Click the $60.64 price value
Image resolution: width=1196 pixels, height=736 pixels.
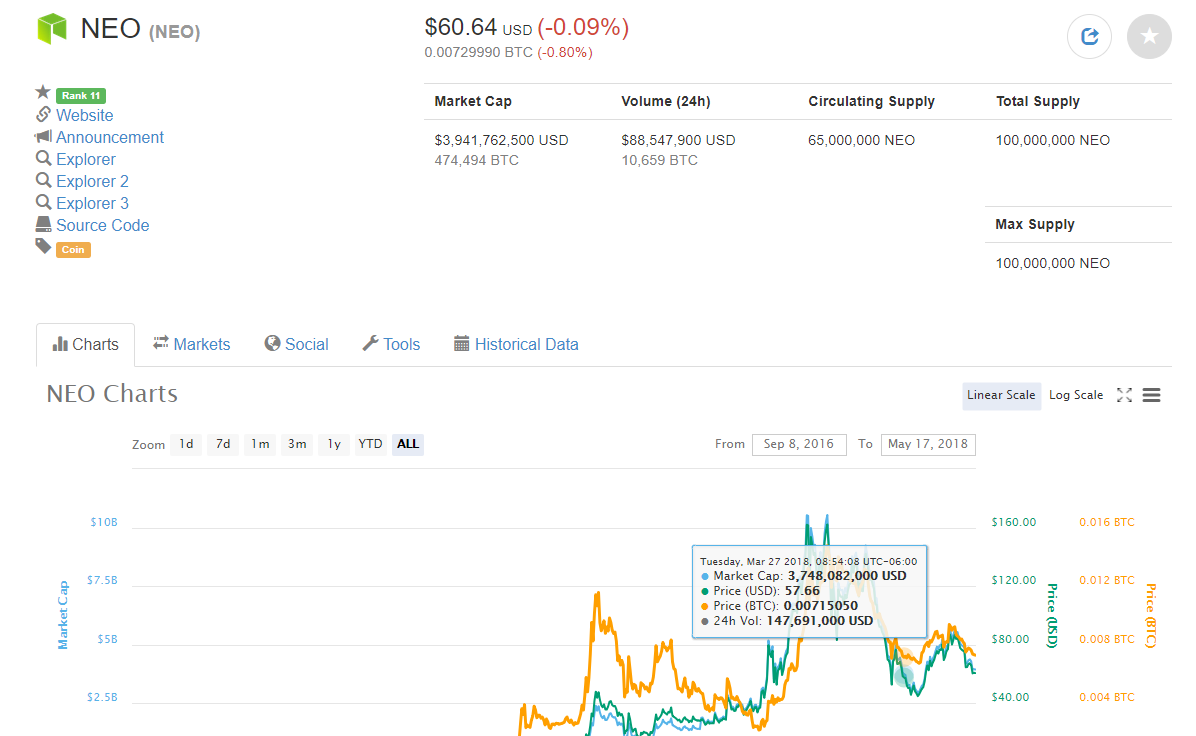click(x=461, y=27)
